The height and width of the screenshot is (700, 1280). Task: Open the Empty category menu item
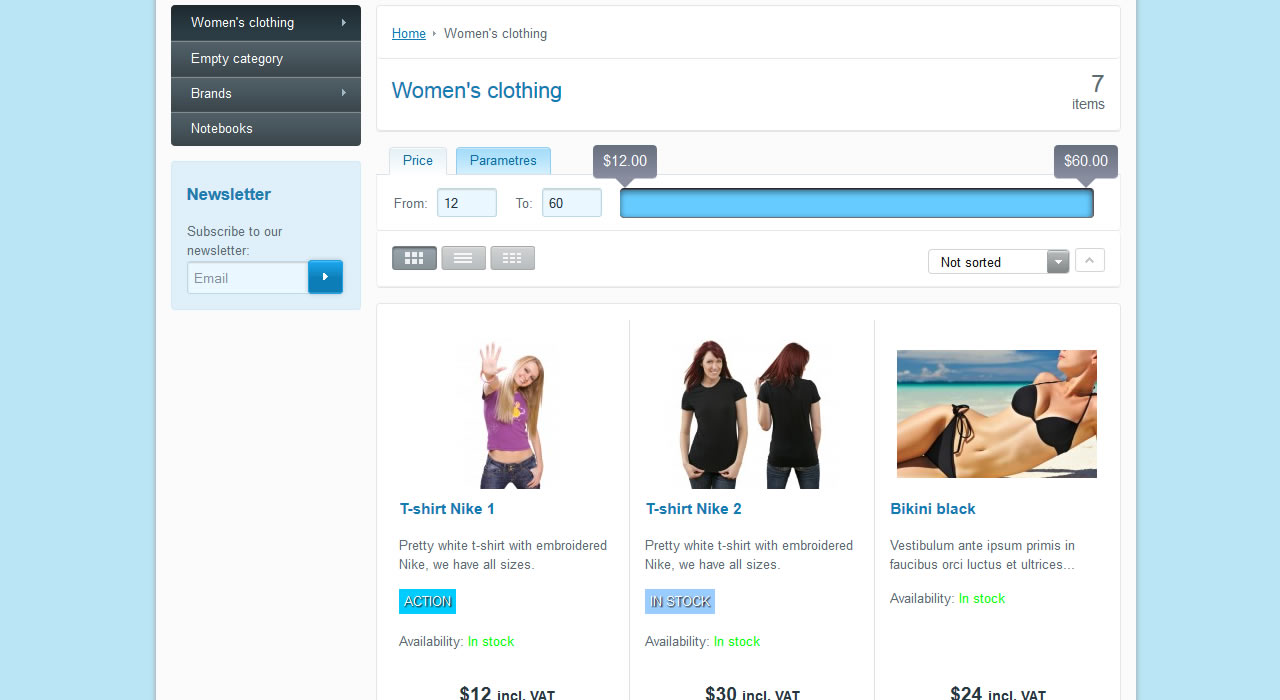coord(266,59)
